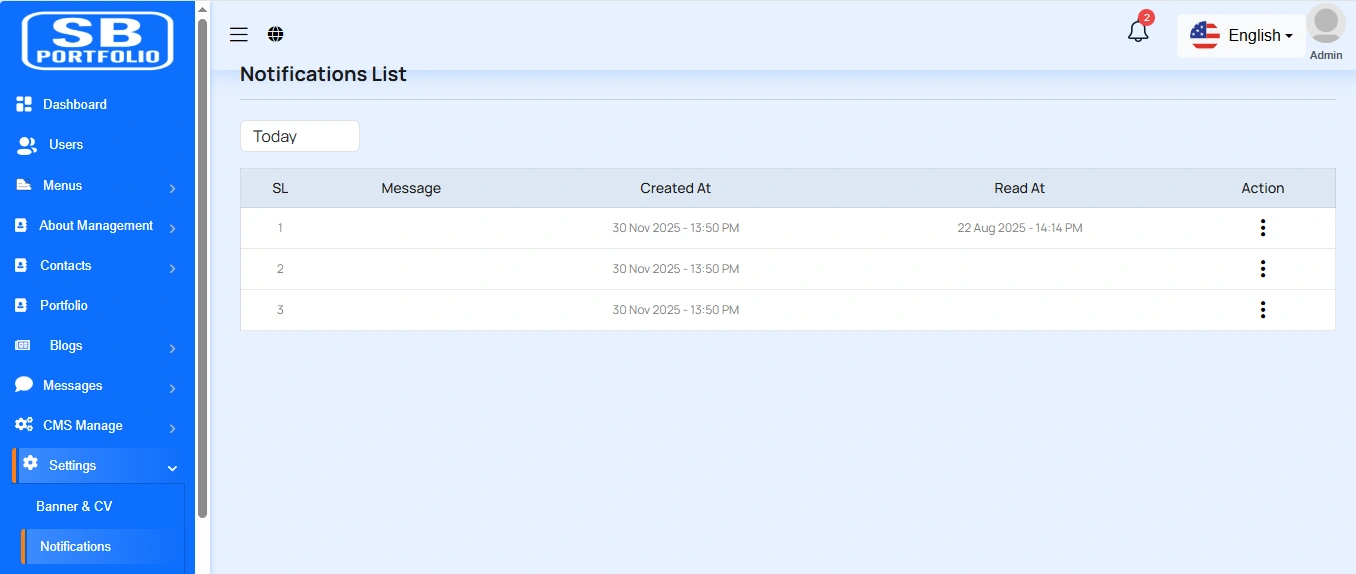Click the SB Portfolio logo
Screen dimensions: 1356x574
[98, 41]
